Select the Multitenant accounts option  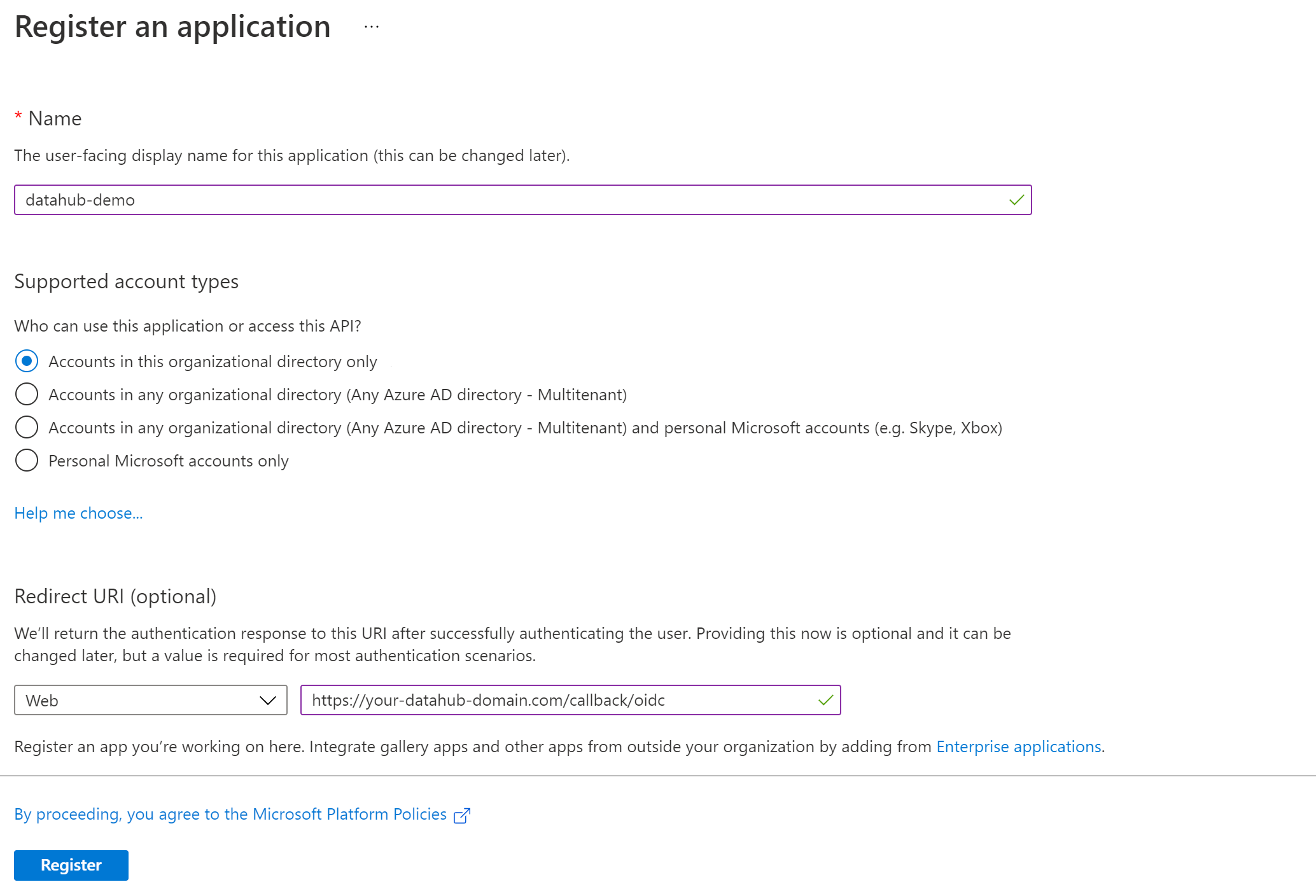(27, 395)
